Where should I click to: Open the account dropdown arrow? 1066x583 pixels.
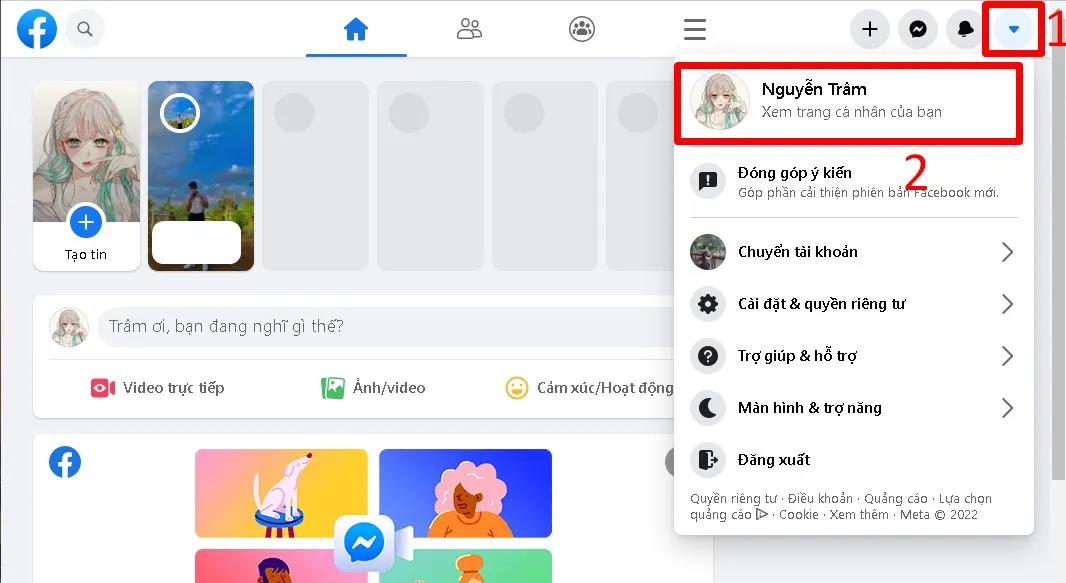pyautogui.click(x=1012, y=29)
